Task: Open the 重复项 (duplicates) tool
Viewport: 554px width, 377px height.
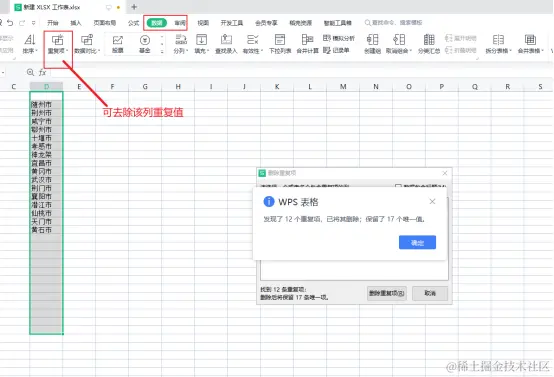Action: click(57, 44)
